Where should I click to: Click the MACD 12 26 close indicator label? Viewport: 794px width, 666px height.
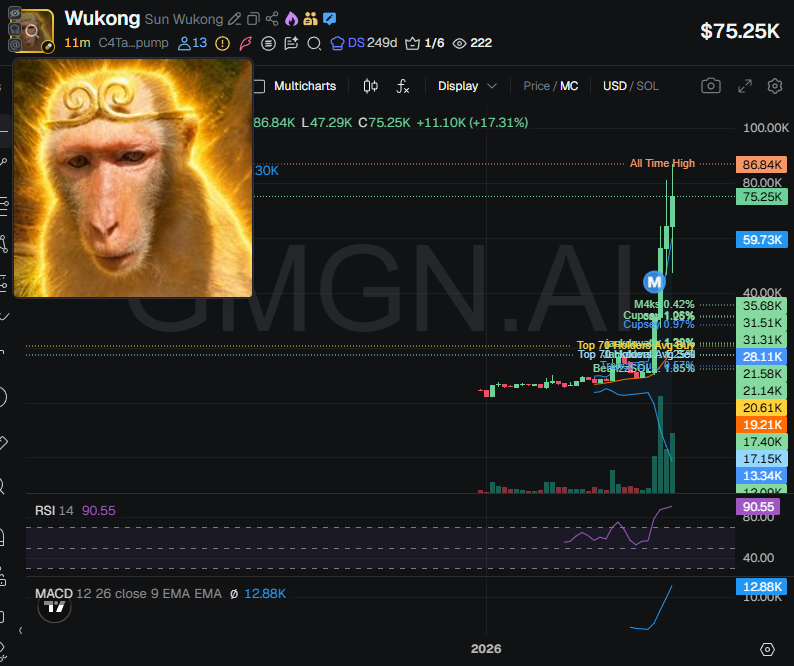[x=129, y=593]
